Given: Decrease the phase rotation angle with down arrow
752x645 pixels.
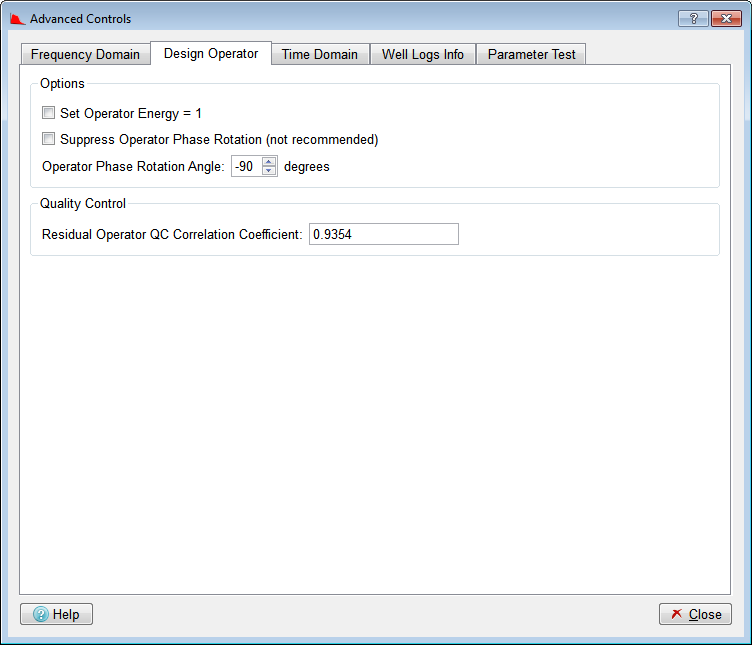Looking at the screenshot, I should tap(269, 171).
